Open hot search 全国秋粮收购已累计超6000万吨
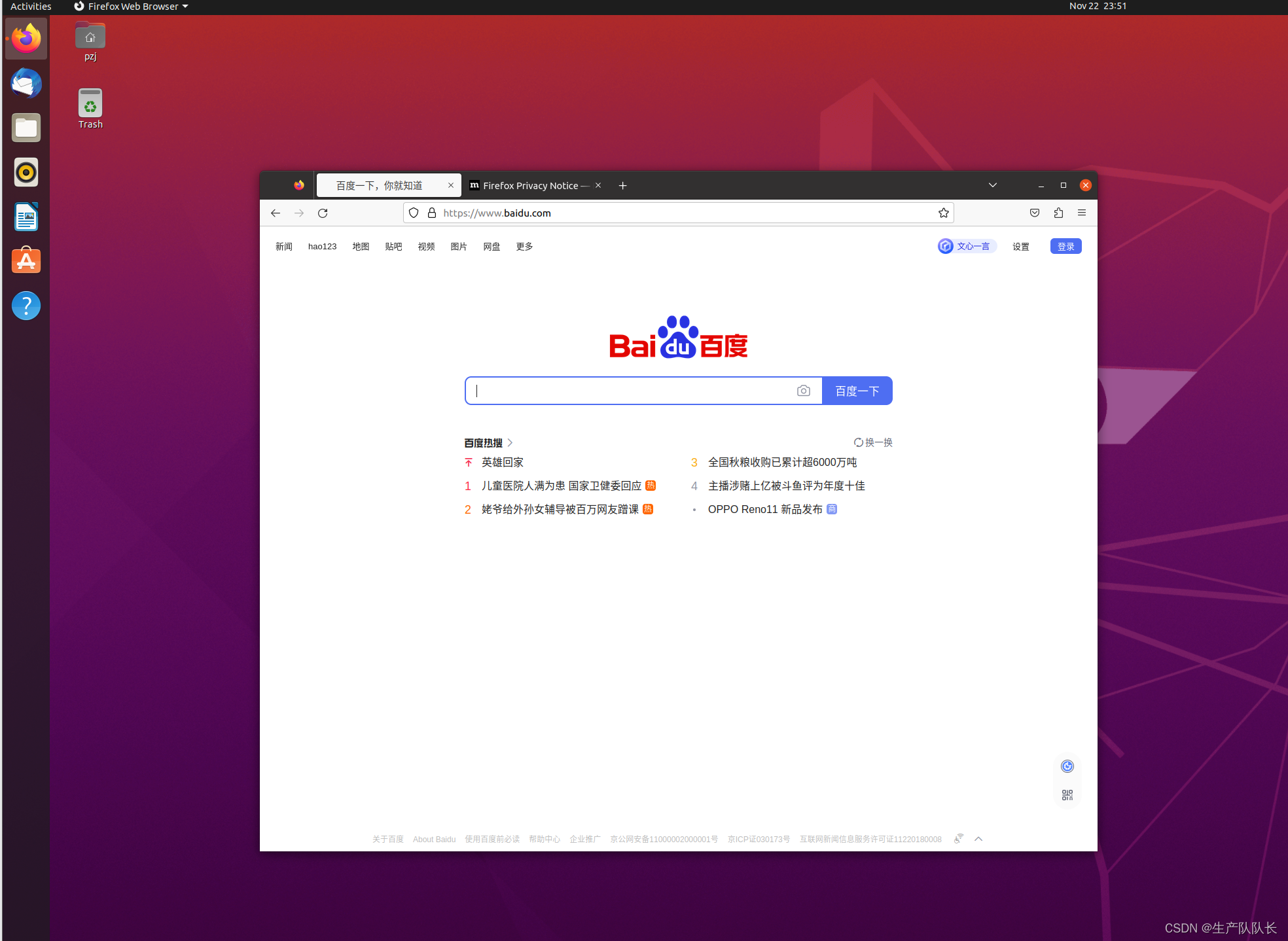 click(x=783, y=463)
